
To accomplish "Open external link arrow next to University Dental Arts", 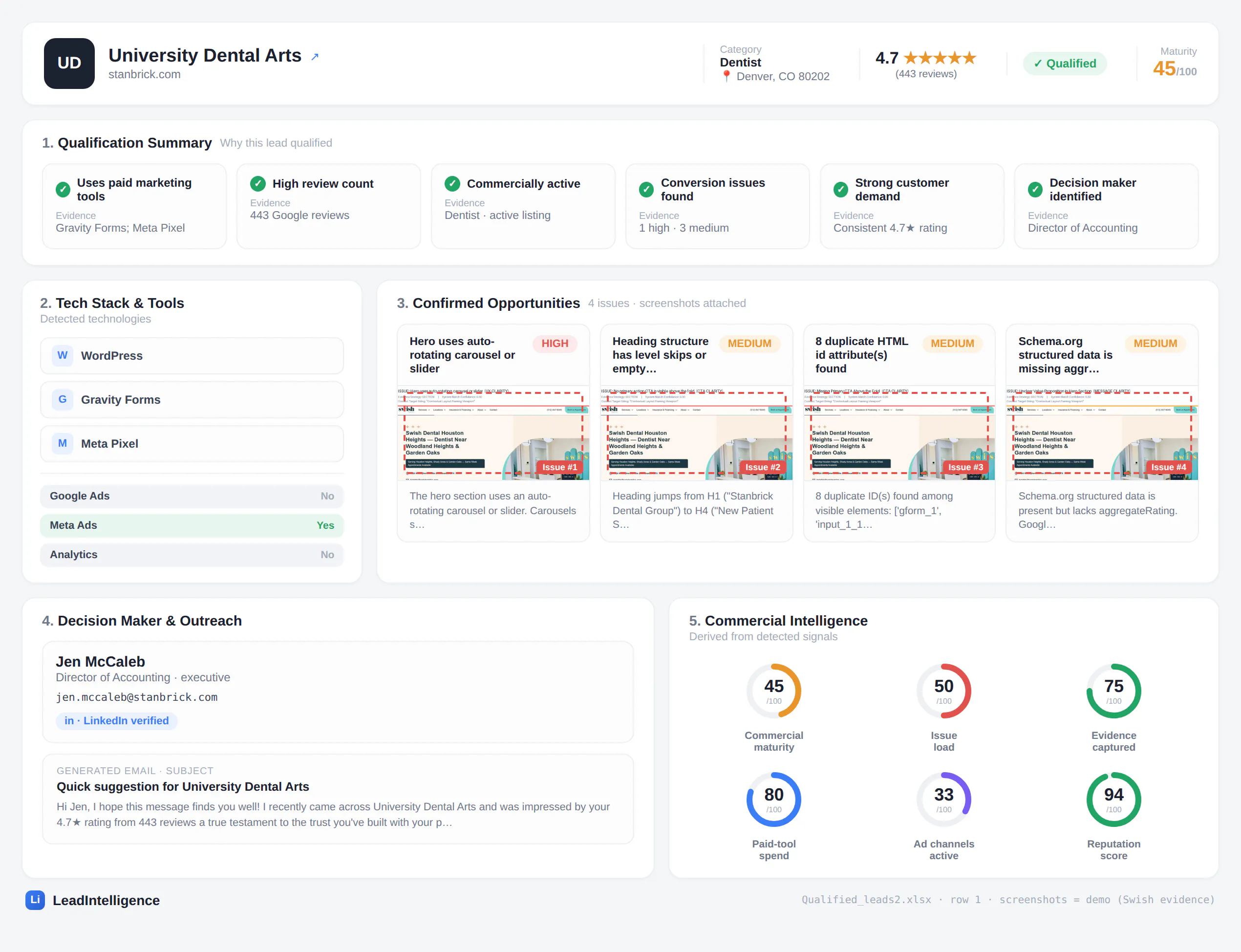I will click(315, 57).
